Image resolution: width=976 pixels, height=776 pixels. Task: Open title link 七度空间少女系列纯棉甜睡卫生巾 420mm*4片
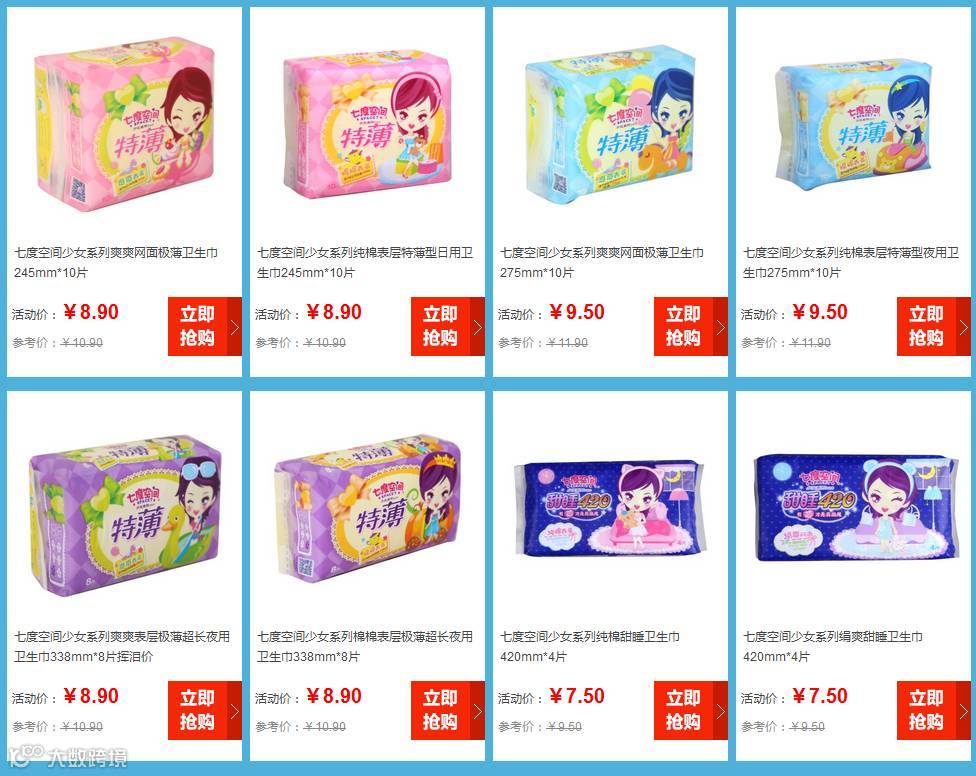click(x=589, y=646)
